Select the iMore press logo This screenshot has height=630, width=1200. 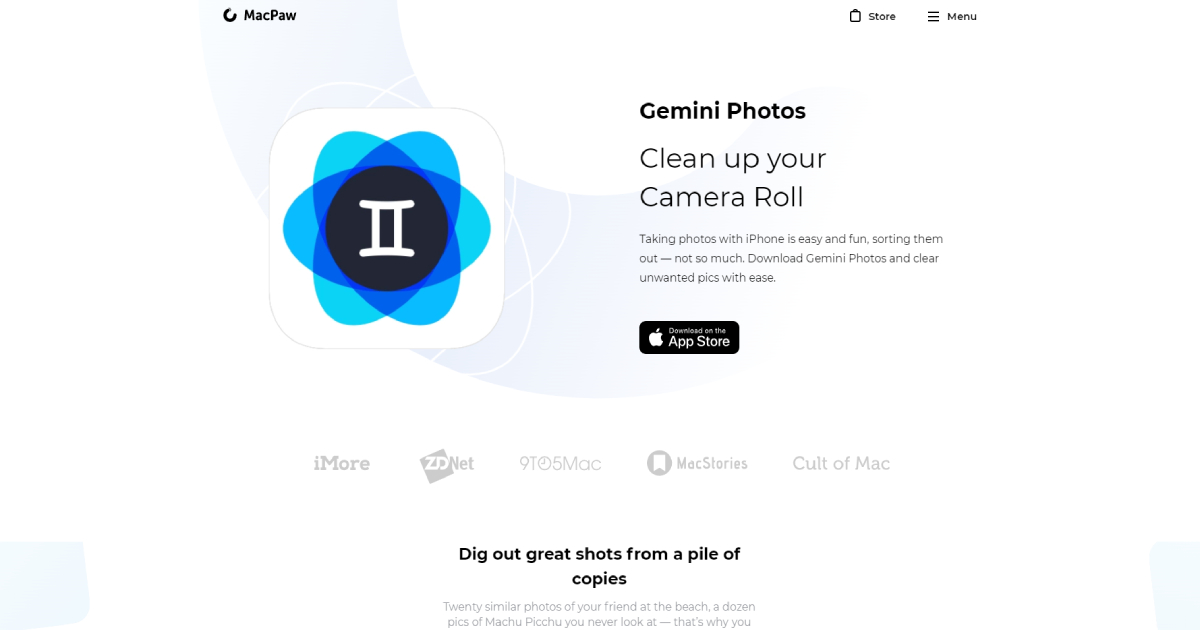click(x=342, y=463)
